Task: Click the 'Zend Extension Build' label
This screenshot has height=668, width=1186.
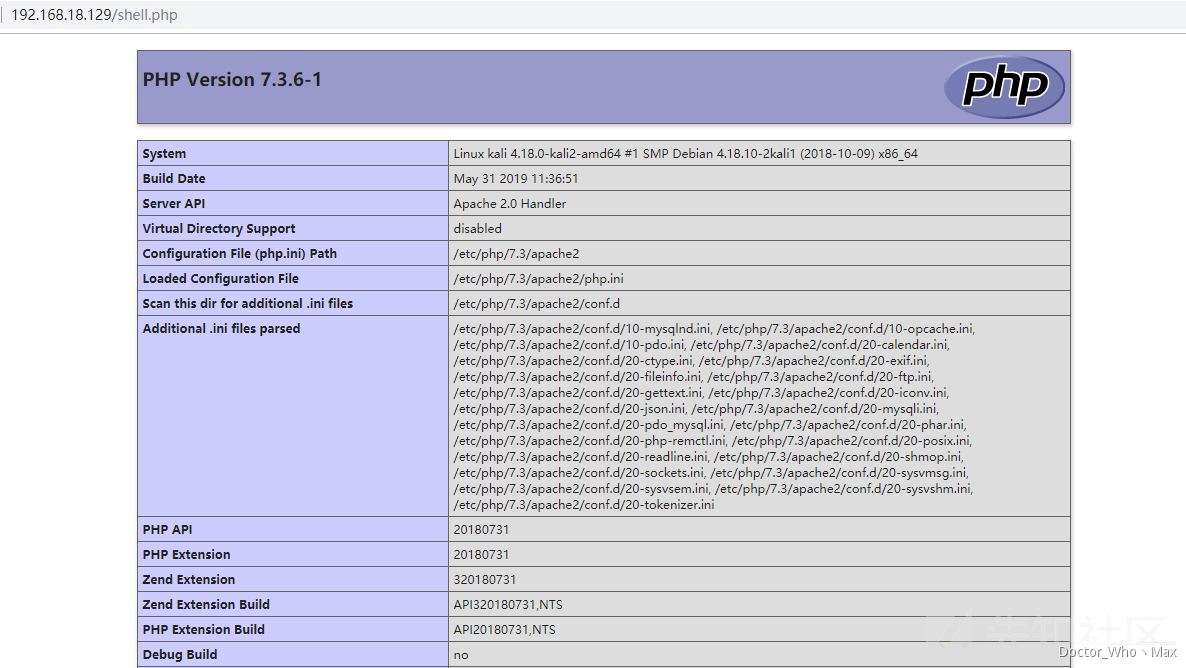Action: [206, 604]
